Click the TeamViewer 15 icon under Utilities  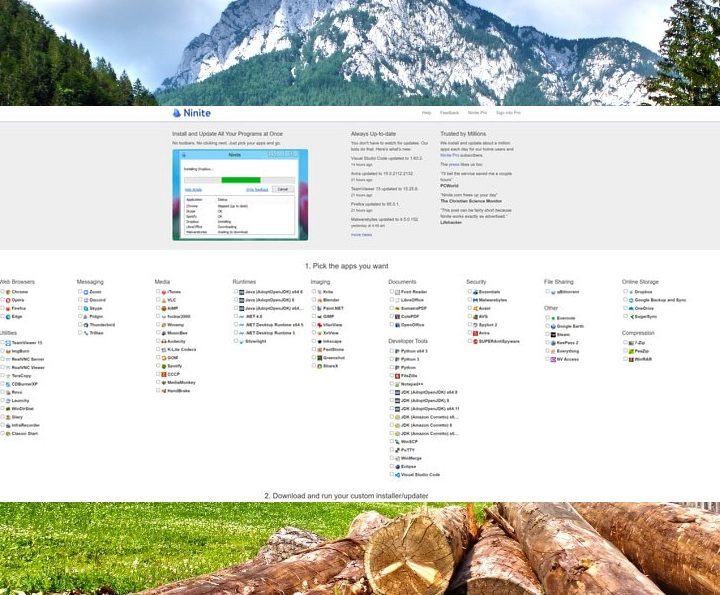pyautogui.click(x=8, y=343)
